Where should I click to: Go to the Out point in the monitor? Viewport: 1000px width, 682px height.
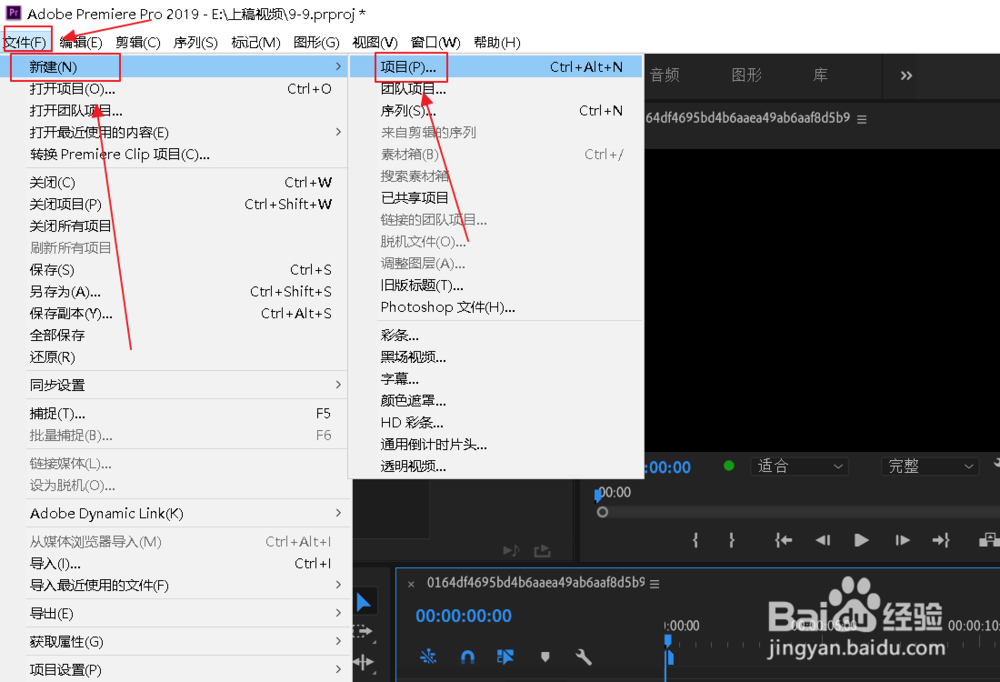pos(941,540)
